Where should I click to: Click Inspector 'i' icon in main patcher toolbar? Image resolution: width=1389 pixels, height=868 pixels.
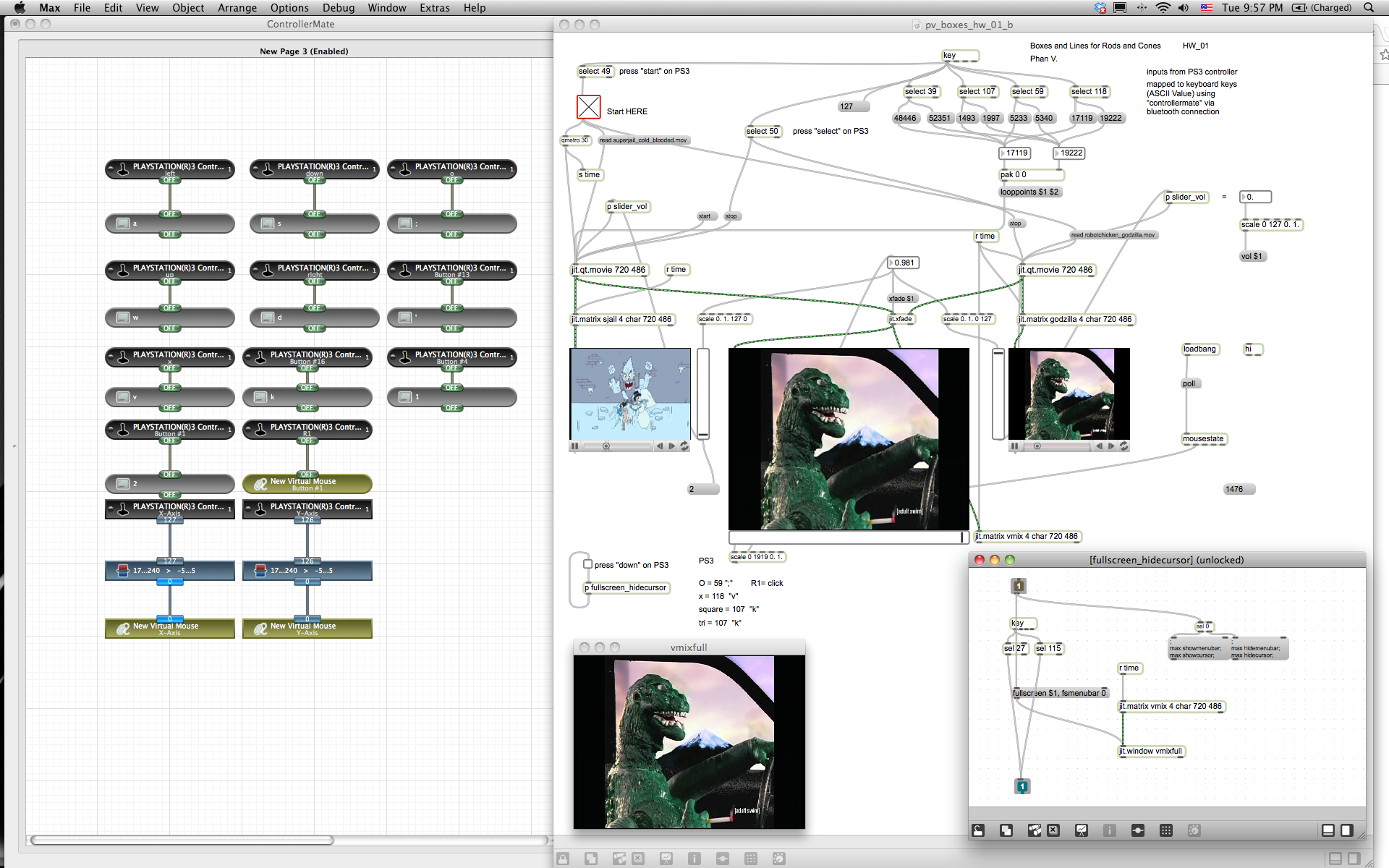(694, 859)
